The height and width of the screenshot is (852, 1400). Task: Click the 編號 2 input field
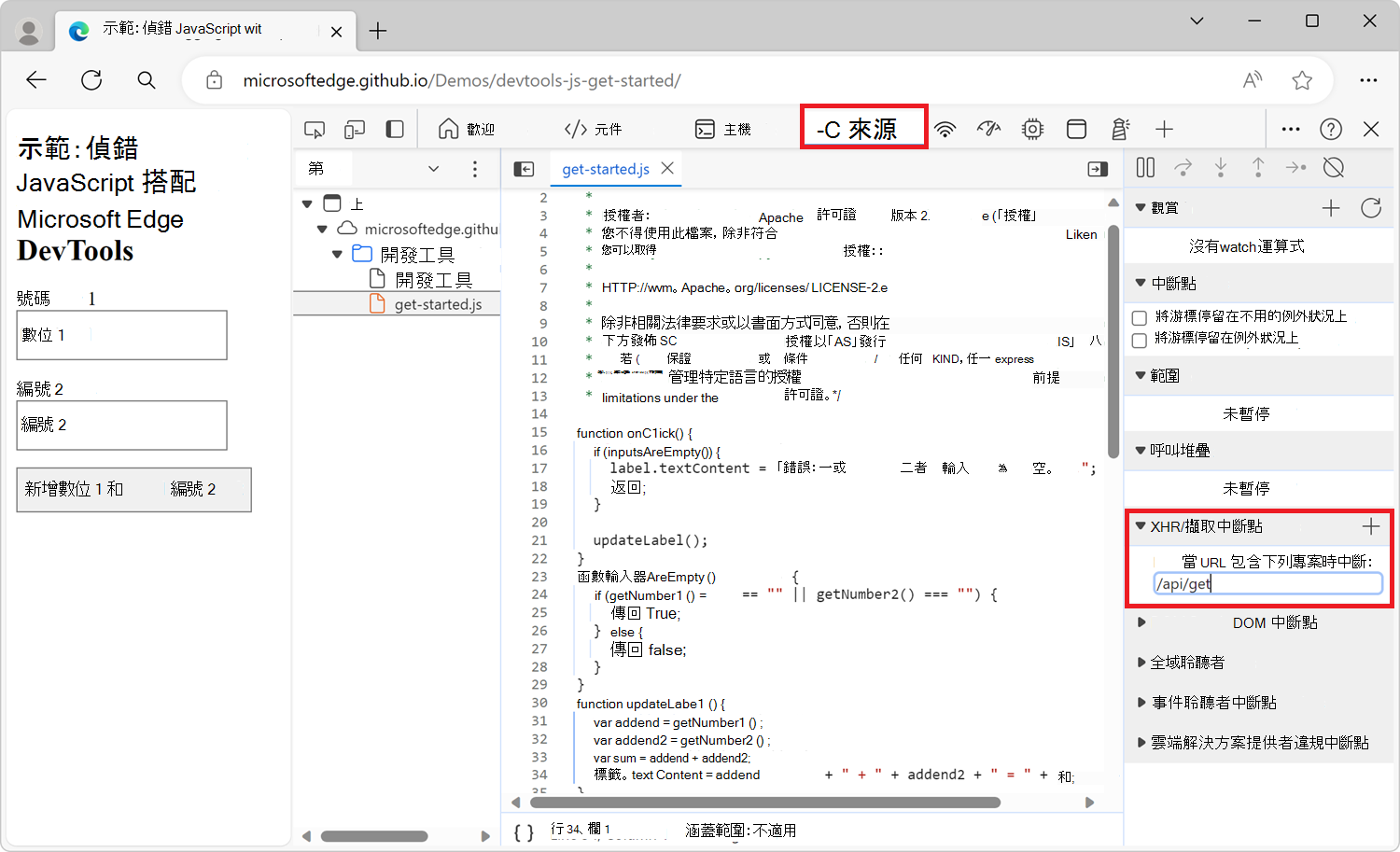[121, 426]
